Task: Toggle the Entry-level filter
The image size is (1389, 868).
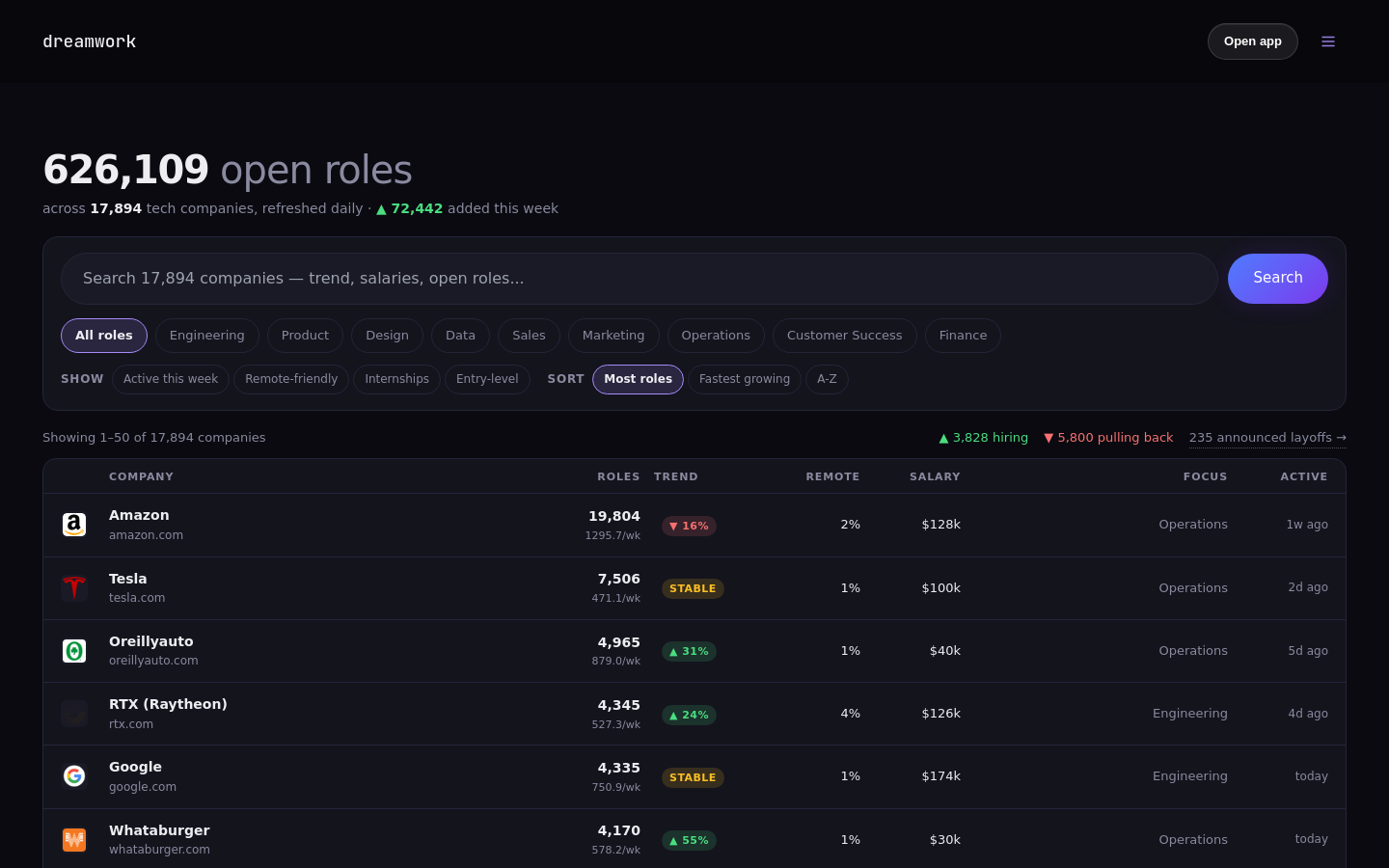Action: tap(487, 379)
